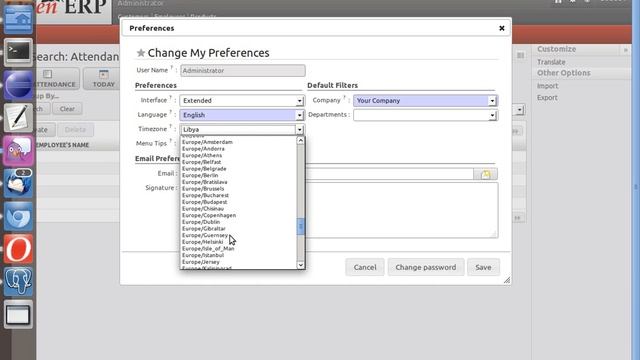640x360 pixels.
Task: Click the Cancel button
Action: pyautogui.click(x=365, y=267)
